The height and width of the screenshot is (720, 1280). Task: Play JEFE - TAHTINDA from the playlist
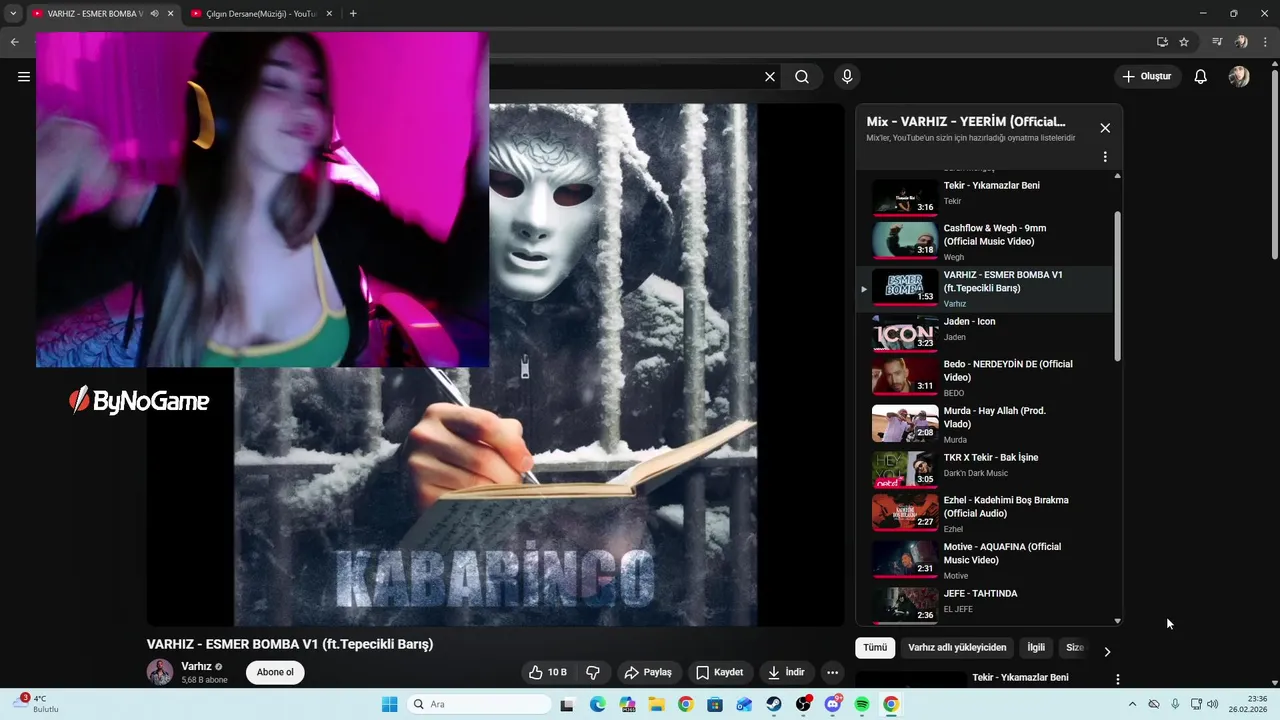(x=985, y=604)
